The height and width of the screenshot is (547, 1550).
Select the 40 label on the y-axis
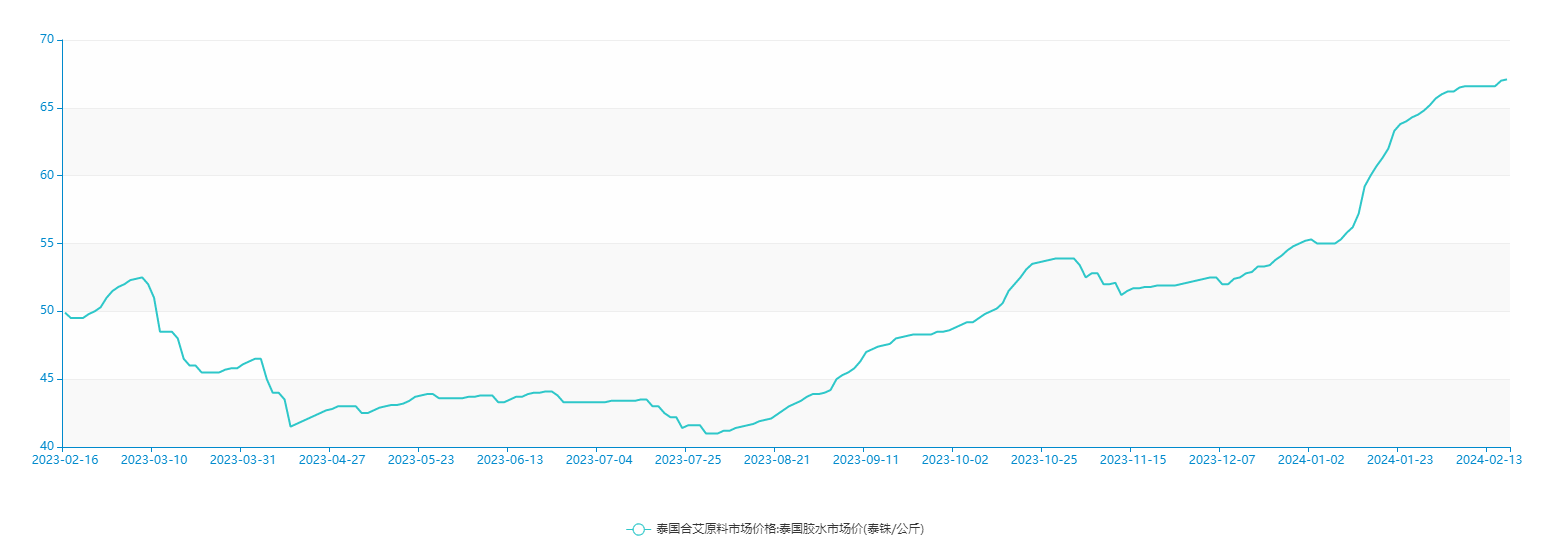point(46,447)
